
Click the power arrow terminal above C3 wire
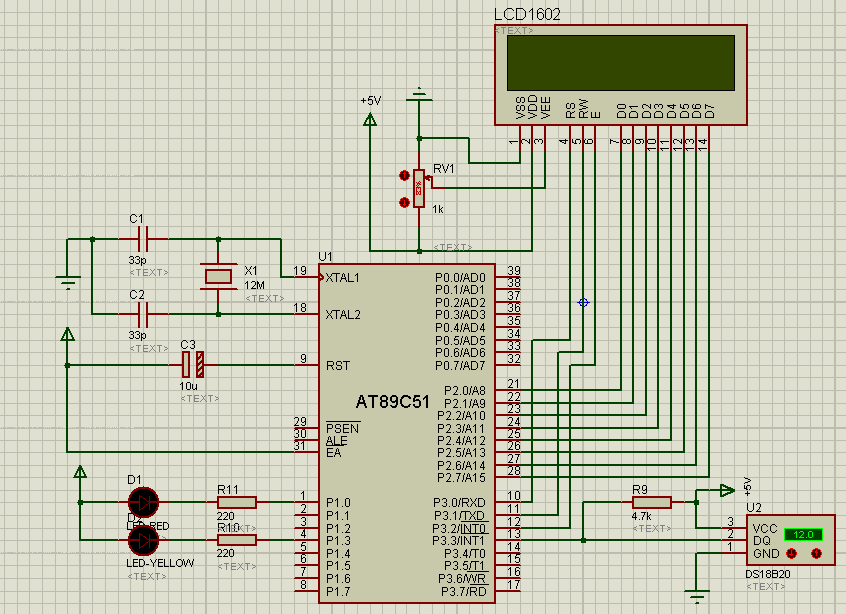point(67,334)
